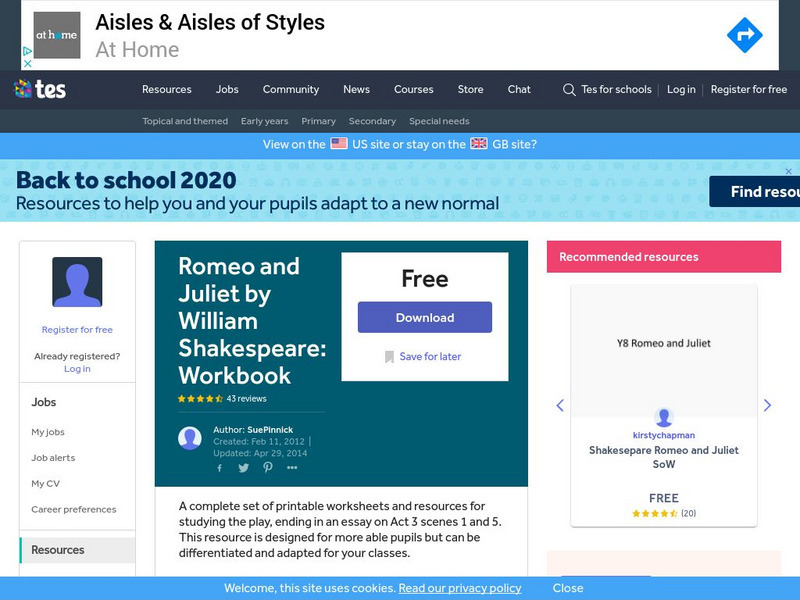Screen dimensions: 800x600
Task: Click Save for later
Action: (x=430, y=356)
